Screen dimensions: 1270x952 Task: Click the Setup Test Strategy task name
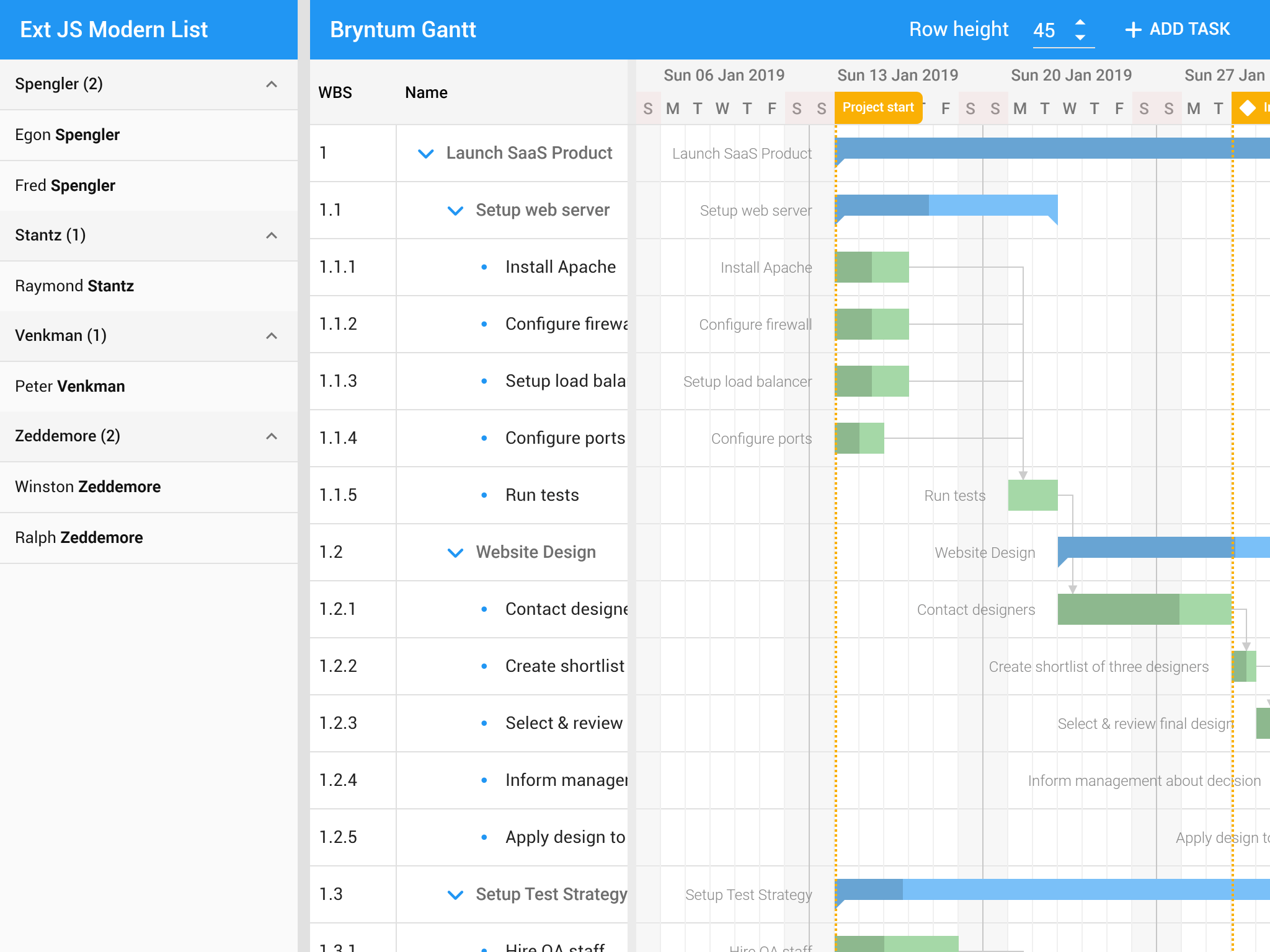pos(551,894)
